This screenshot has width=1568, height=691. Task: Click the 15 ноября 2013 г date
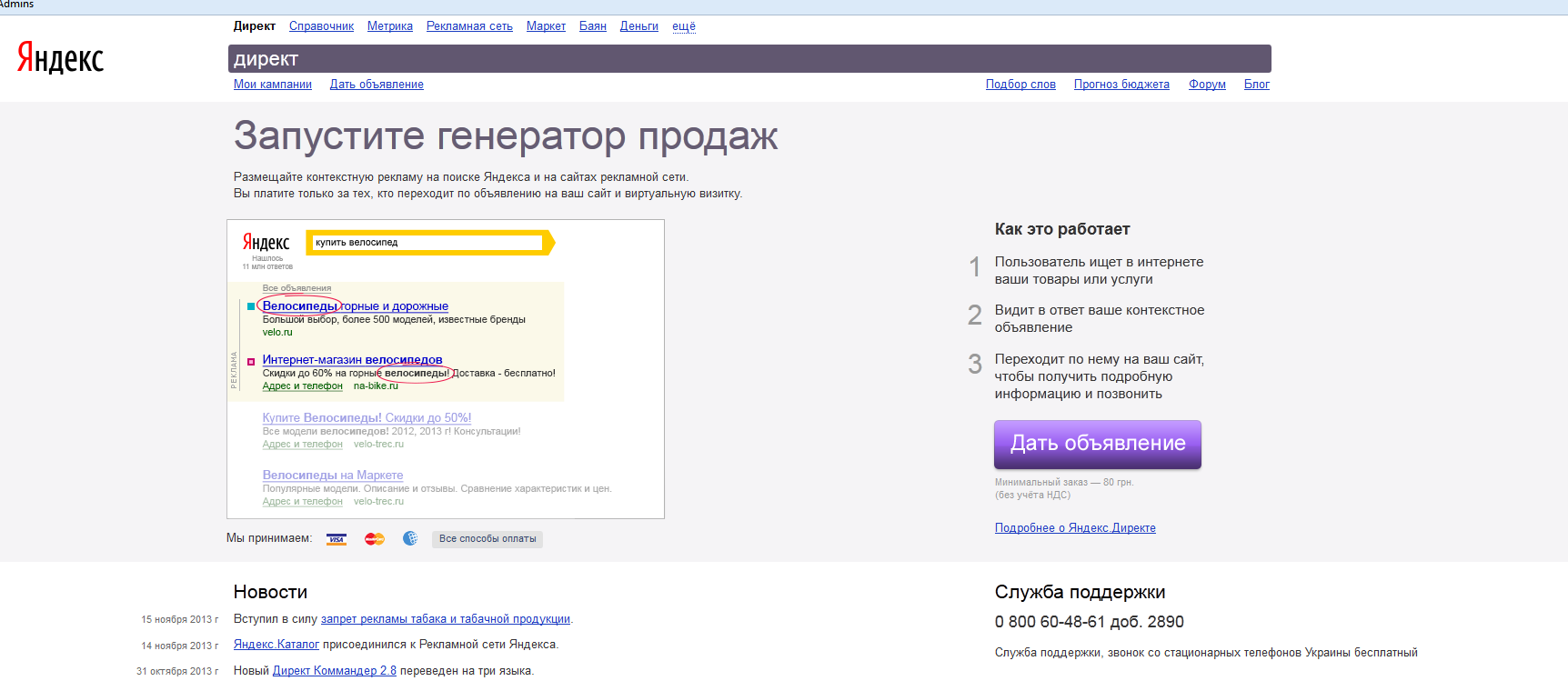(x=180, y=620)
